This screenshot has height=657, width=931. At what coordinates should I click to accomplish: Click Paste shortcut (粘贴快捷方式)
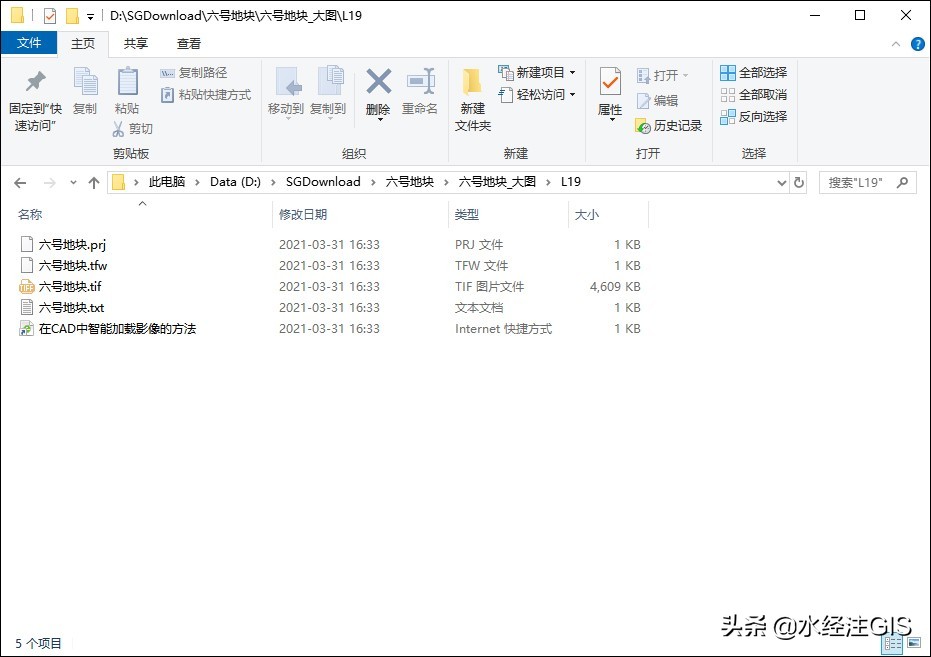click(205, 94)
